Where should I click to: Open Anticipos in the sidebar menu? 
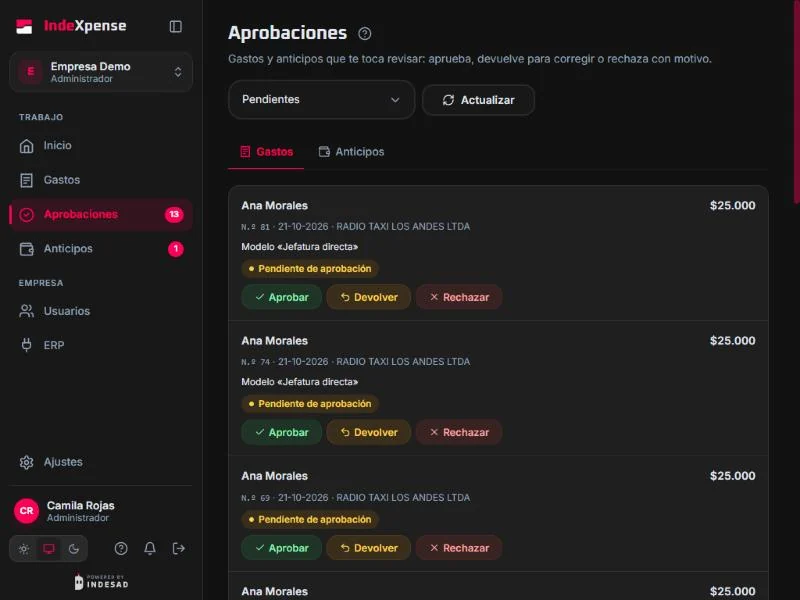click(101, 249)
